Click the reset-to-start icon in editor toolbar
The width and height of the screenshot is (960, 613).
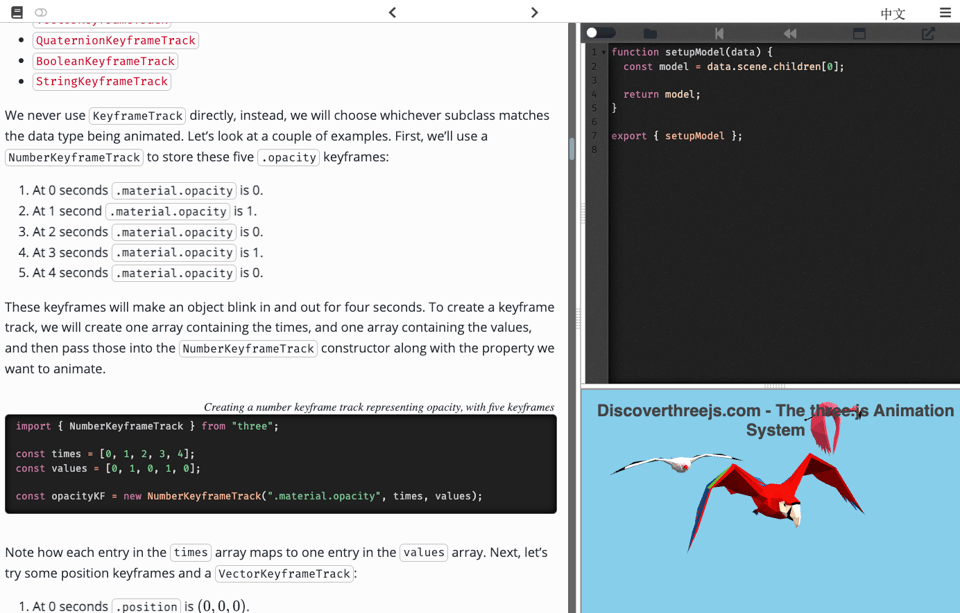[719, 33]
